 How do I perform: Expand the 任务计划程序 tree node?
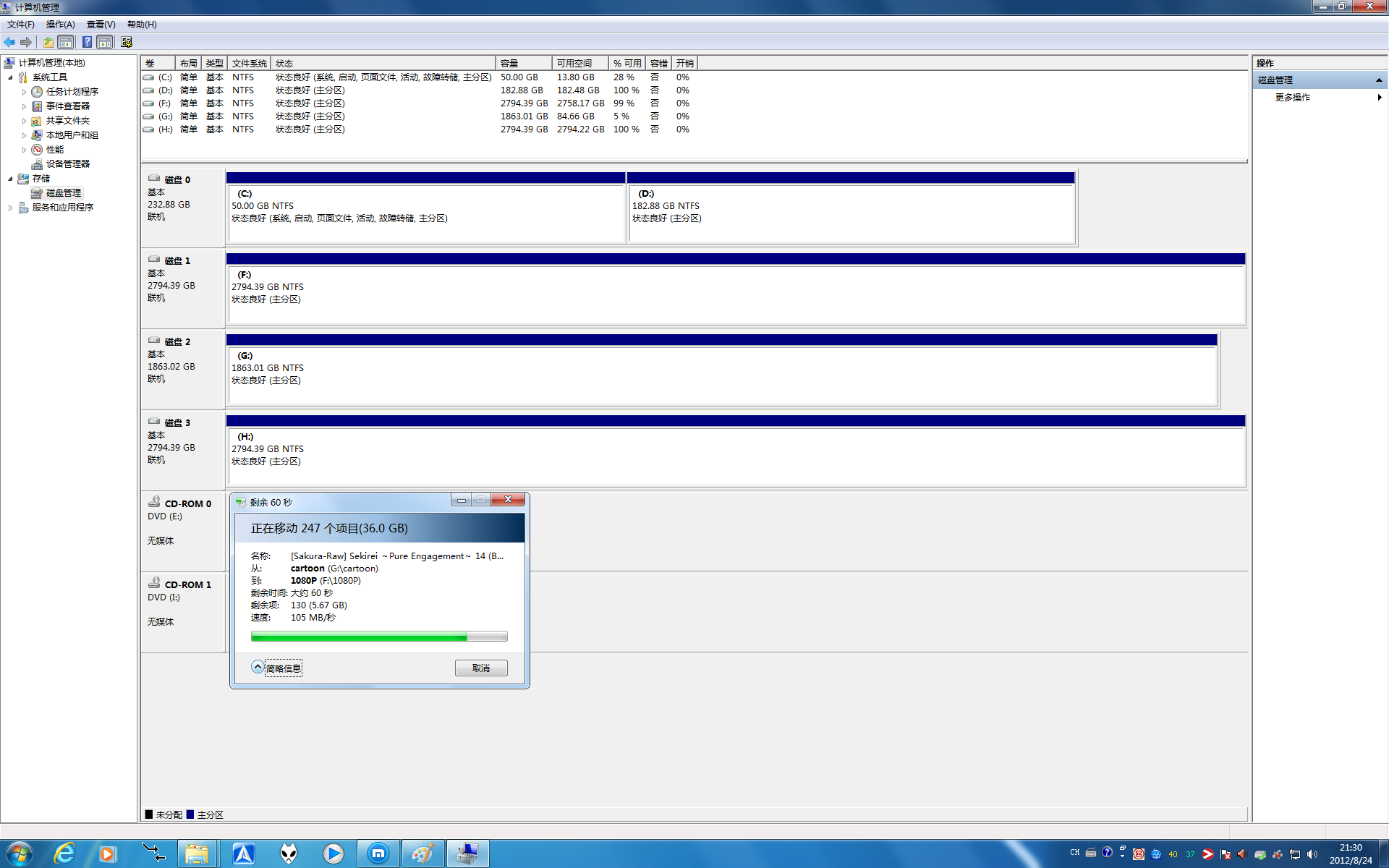[x=24, y=92]
